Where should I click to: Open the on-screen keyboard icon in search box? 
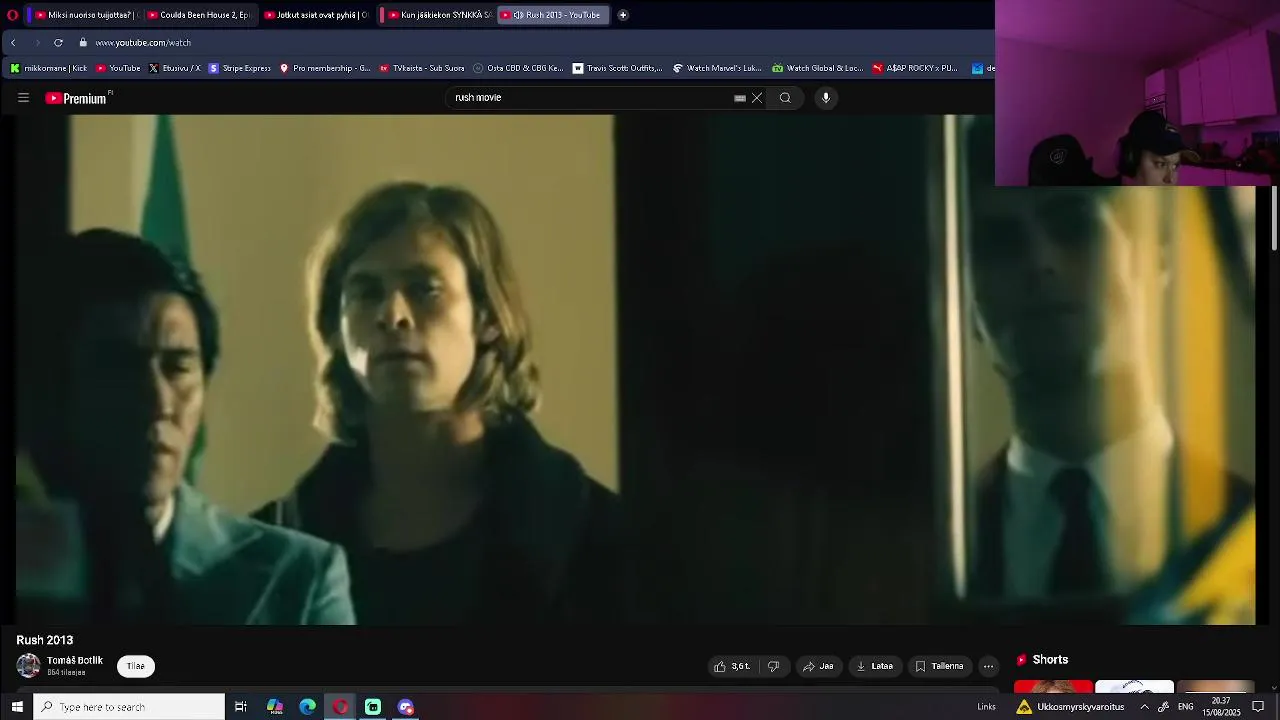[740, 98]
